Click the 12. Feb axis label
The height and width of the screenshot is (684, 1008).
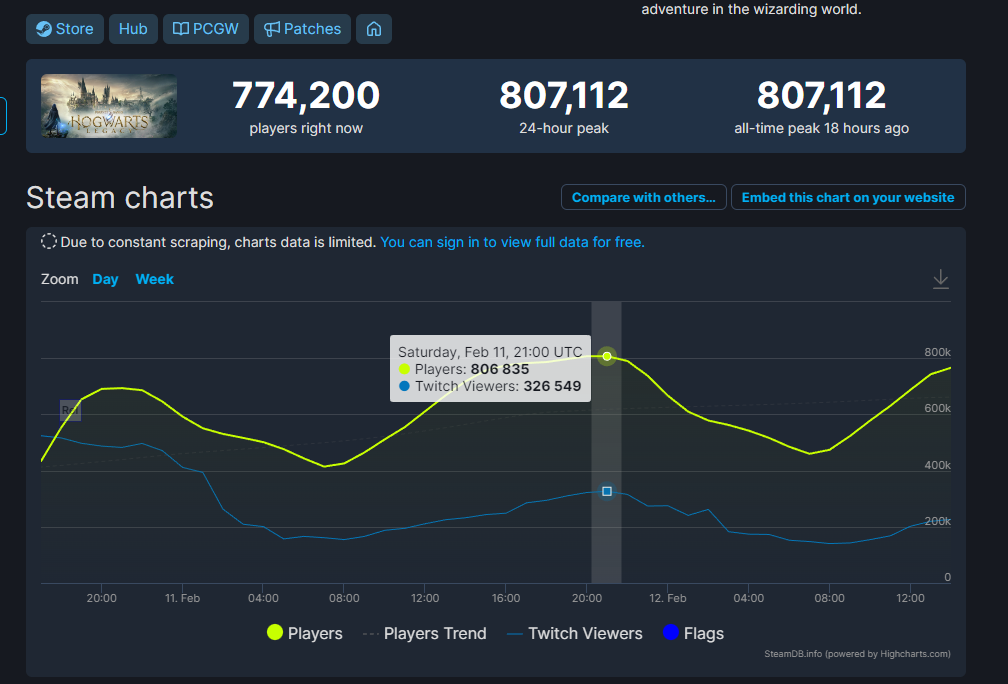click(668, 598)
